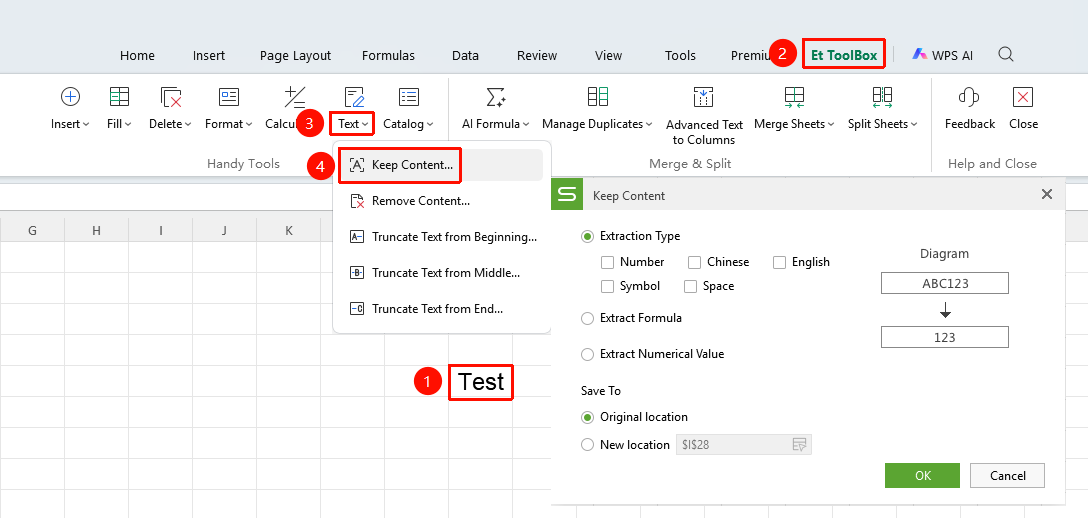Close the Keep Content dialog
Image resolution: width=1088 pixels, height=518 pixels.
click(1047, 195)
